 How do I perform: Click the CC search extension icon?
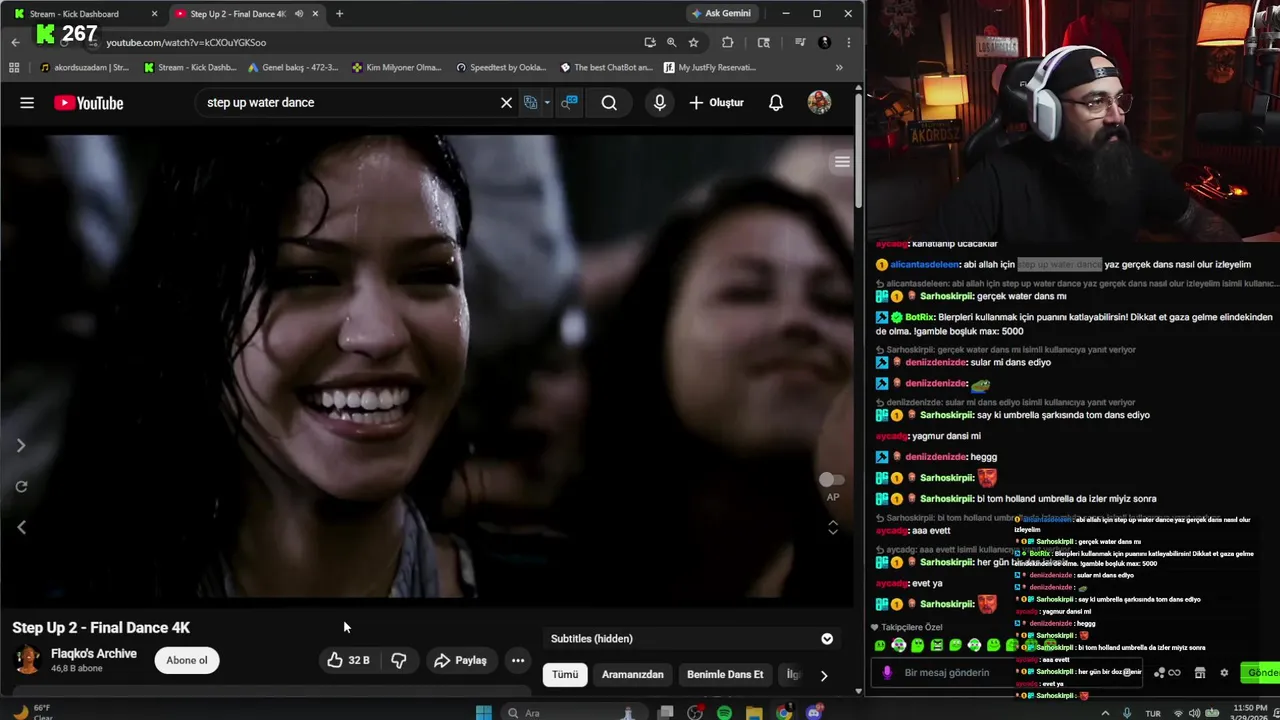click(569, 102)
